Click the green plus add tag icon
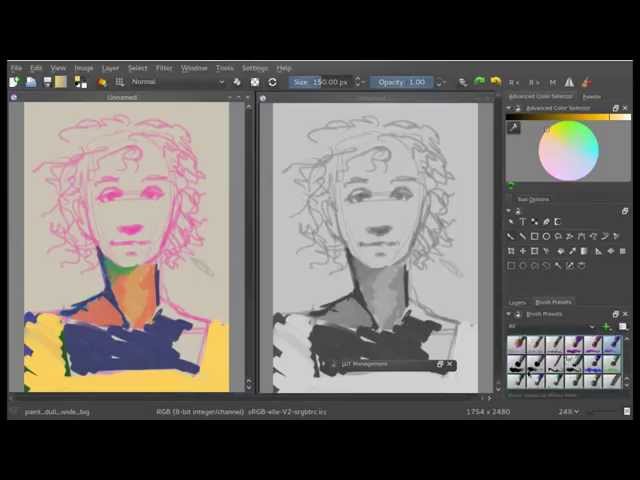Viewport: 640px width, 480px height. click(607, 327)
